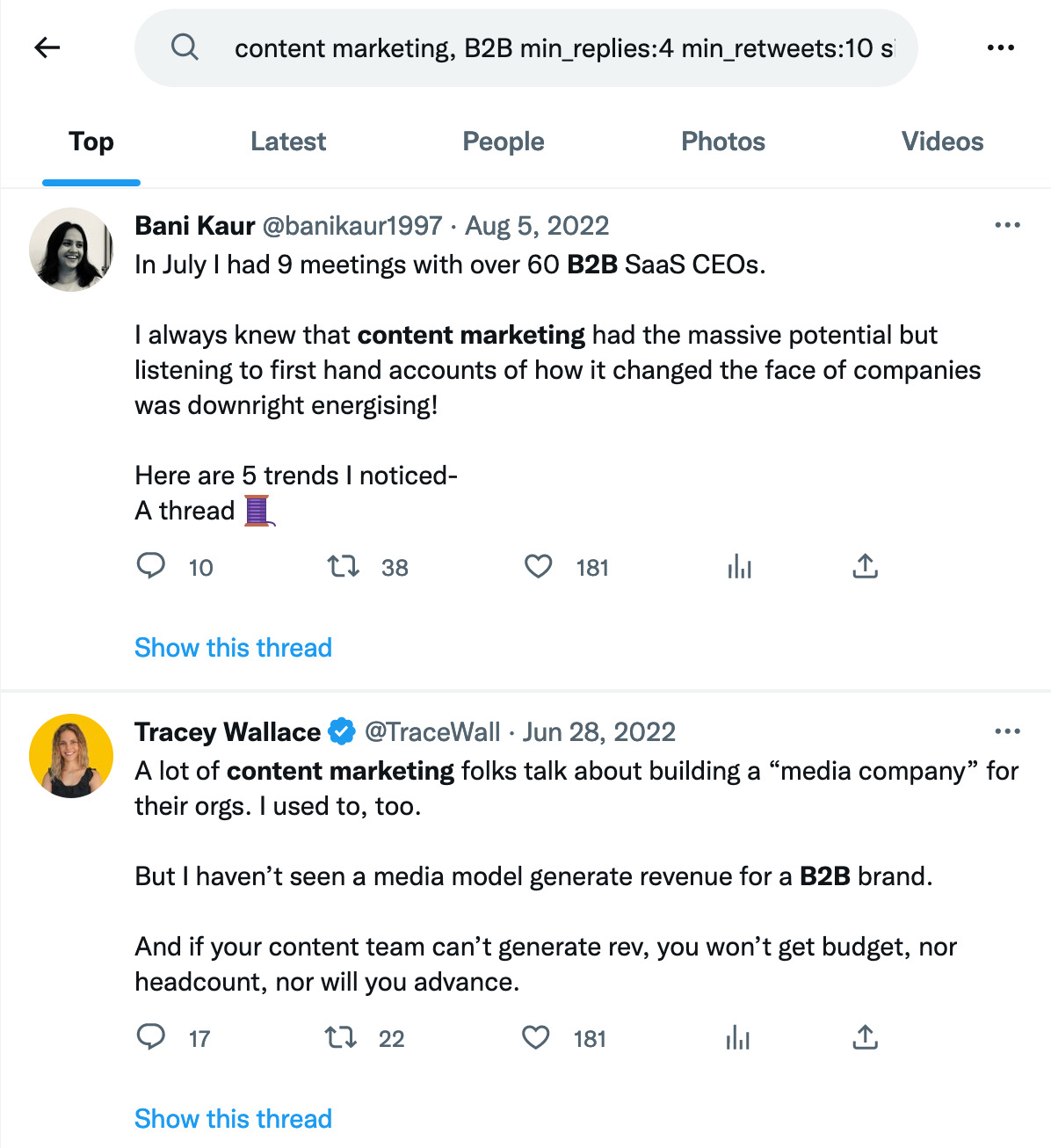The image size is (1051, 1148).
Task: Switch to the Photos tab
Action: [x=722, y=142]
